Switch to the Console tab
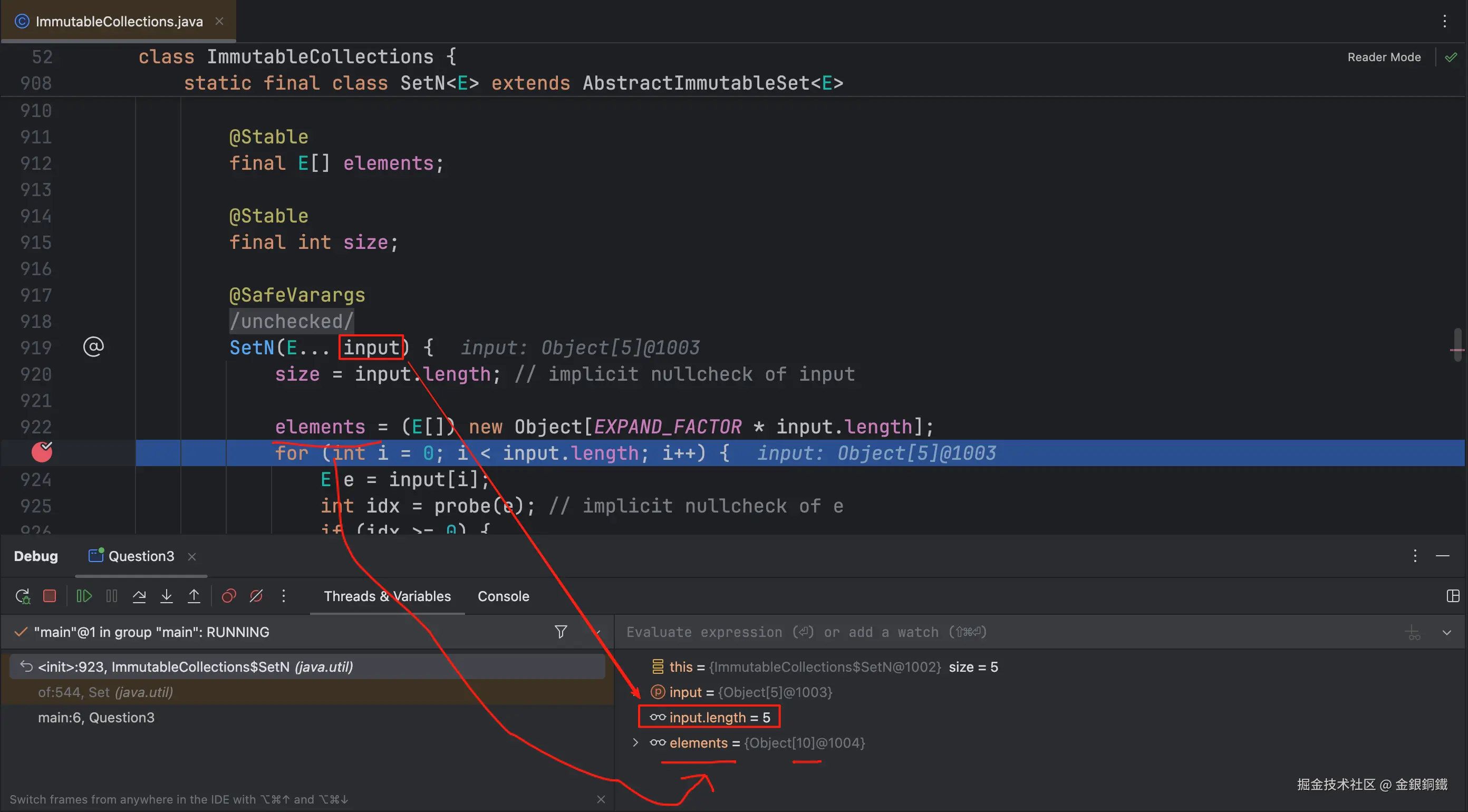This screenshot has width=1468, height=812. [x=503, y=596]
